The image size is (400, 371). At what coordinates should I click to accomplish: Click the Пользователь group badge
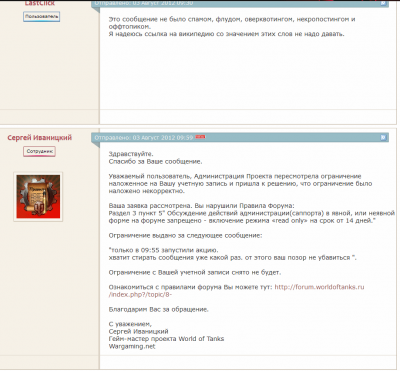[x=41, y=17]
